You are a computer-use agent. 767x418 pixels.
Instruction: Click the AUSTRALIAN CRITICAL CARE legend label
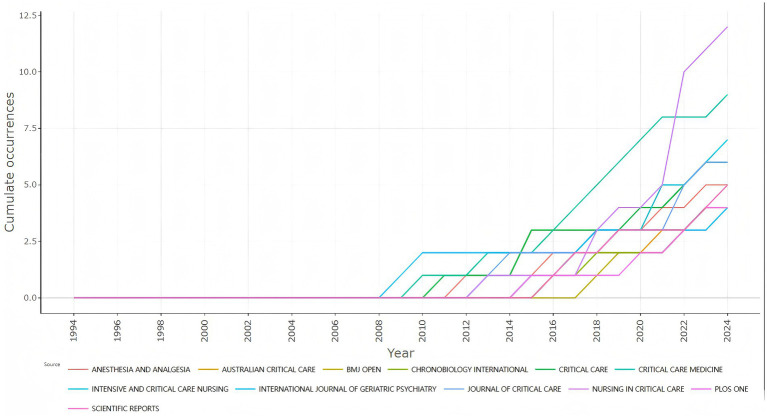(x=269, y=370)
